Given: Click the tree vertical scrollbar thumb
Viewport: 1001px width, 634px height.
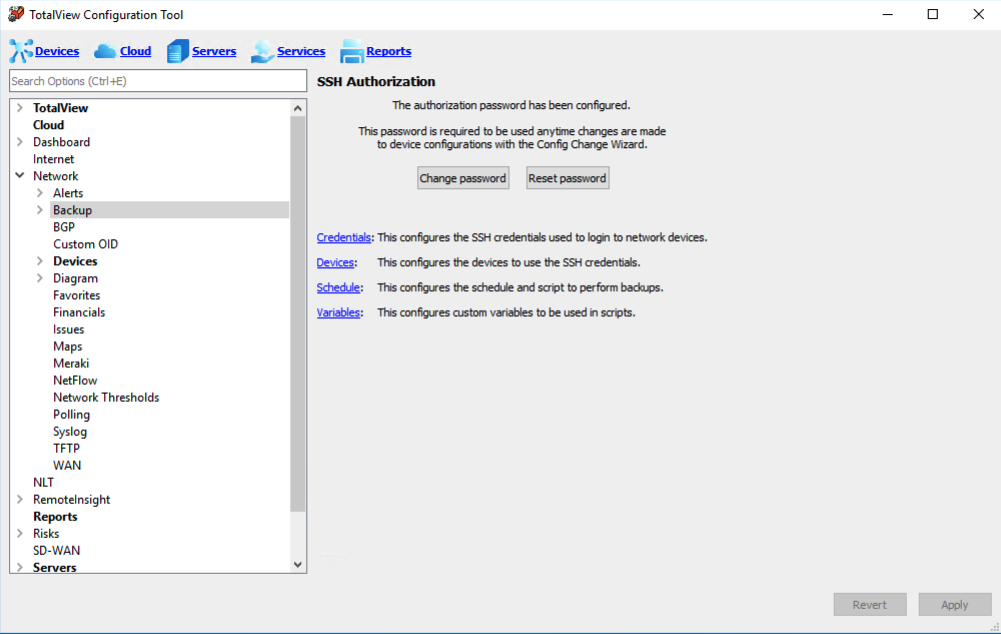Looking at the screenshot, I should click(x=297, y=314).
